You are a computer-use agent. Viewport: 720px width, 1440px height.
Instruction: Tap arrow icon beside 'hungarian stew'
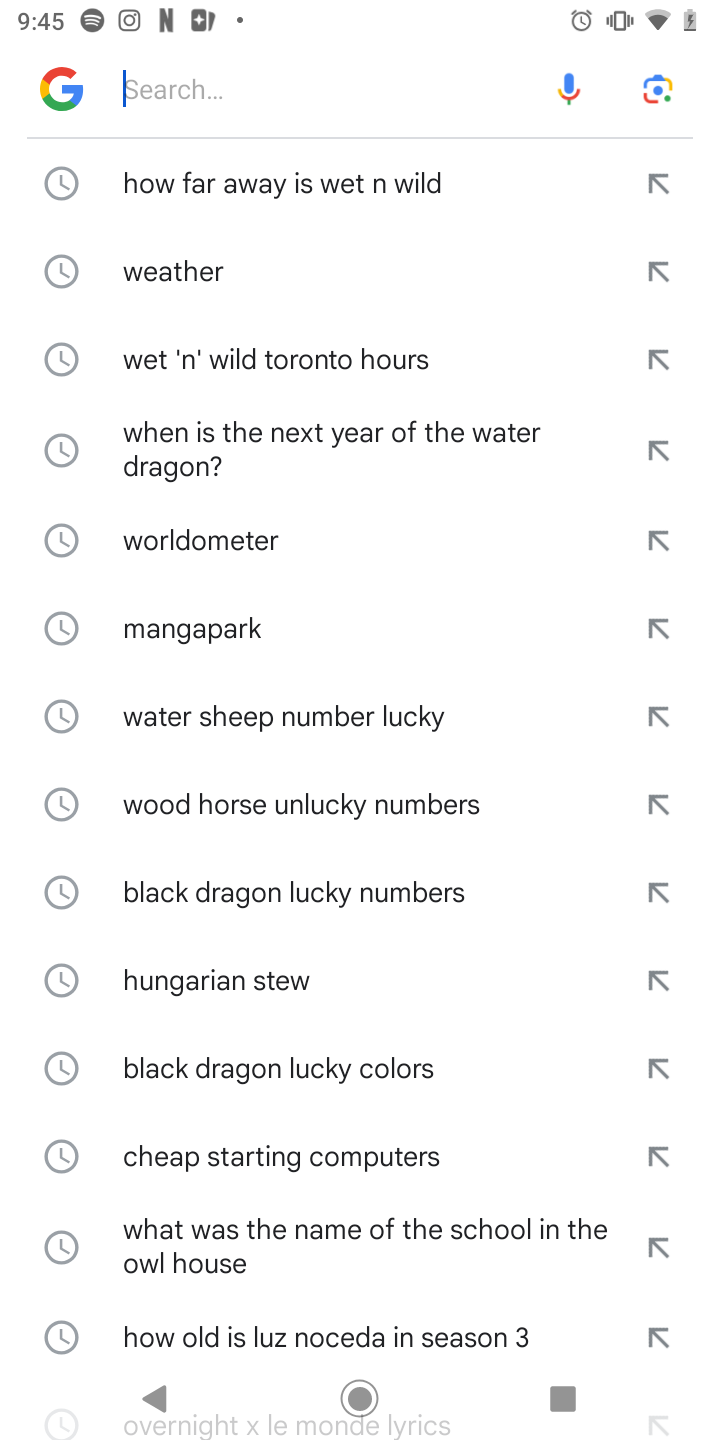point(657,981)
